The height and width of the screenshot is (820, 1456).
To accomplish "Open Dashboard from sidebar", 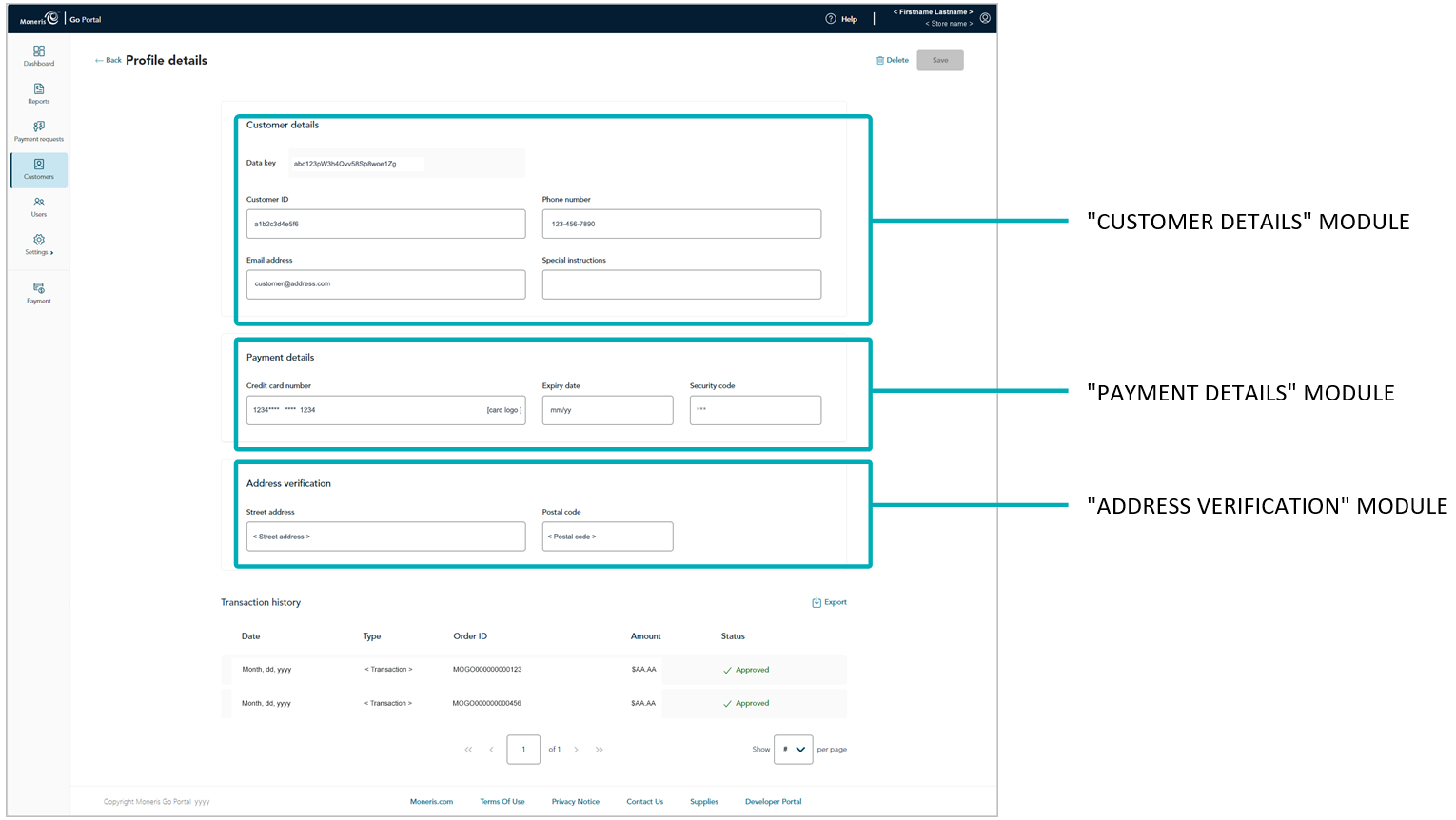I will pos(39,56).
